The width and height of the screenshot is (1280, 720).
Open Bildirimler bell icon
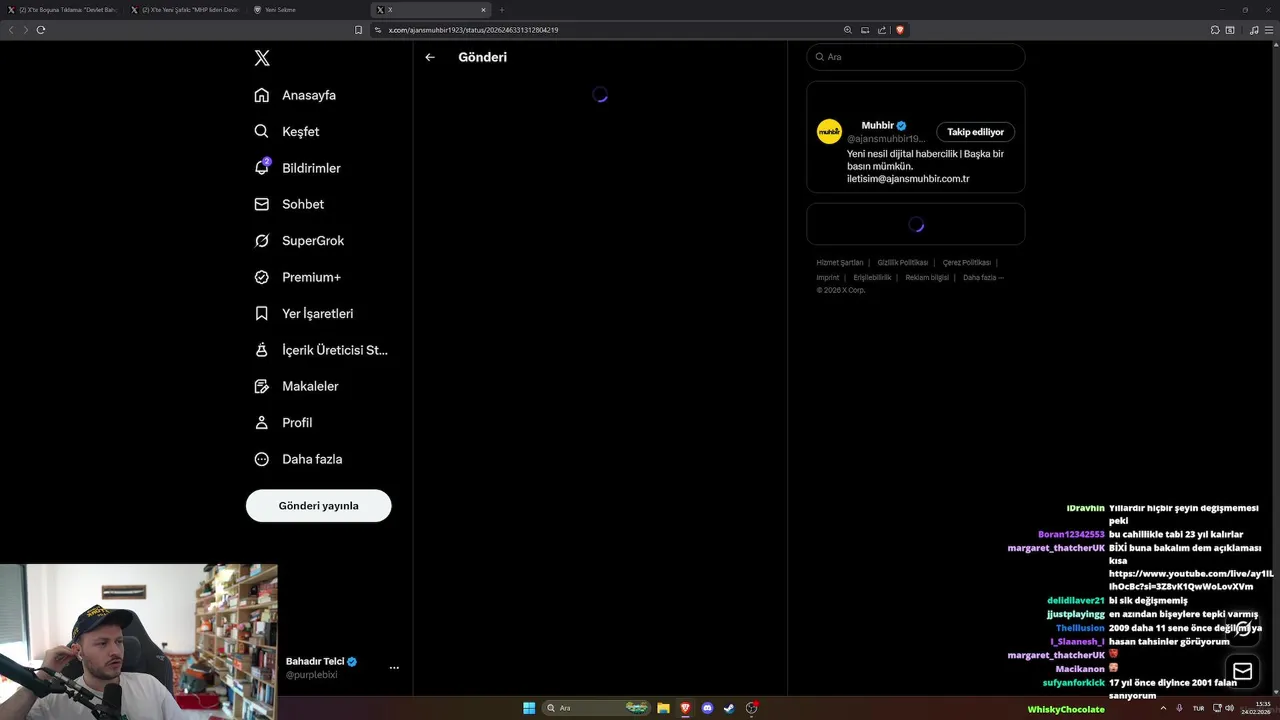(262, 168)
